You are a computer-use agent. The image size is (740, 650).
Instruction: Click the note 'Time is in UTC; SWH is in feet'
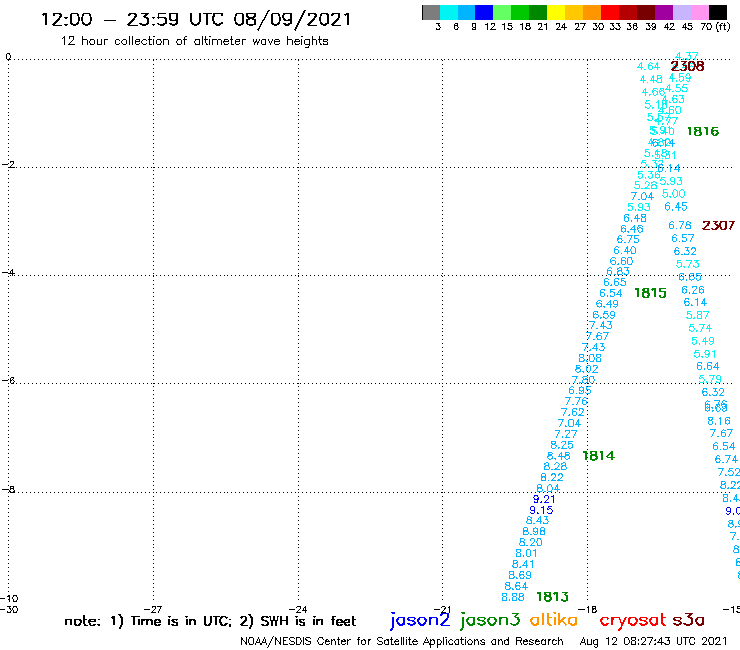(x=210, y=621)
